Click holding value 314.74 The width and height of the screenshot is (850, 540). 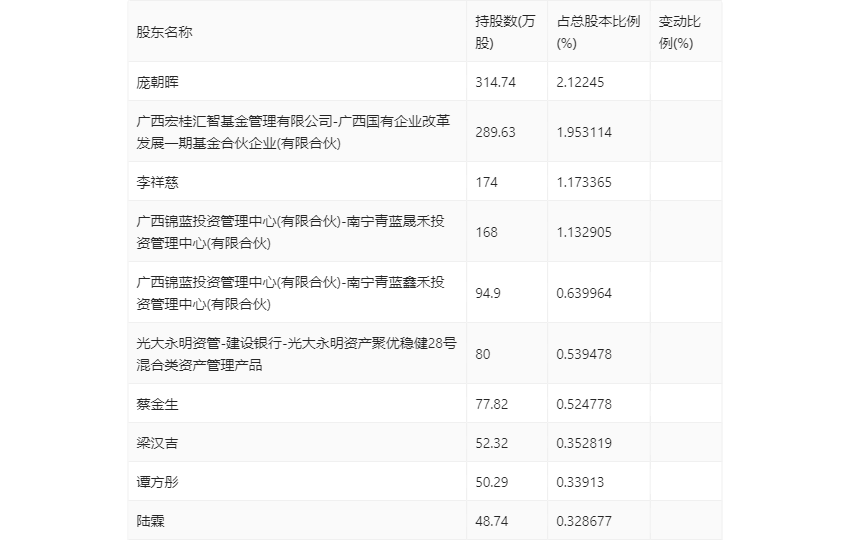click(x=495, y=82)
